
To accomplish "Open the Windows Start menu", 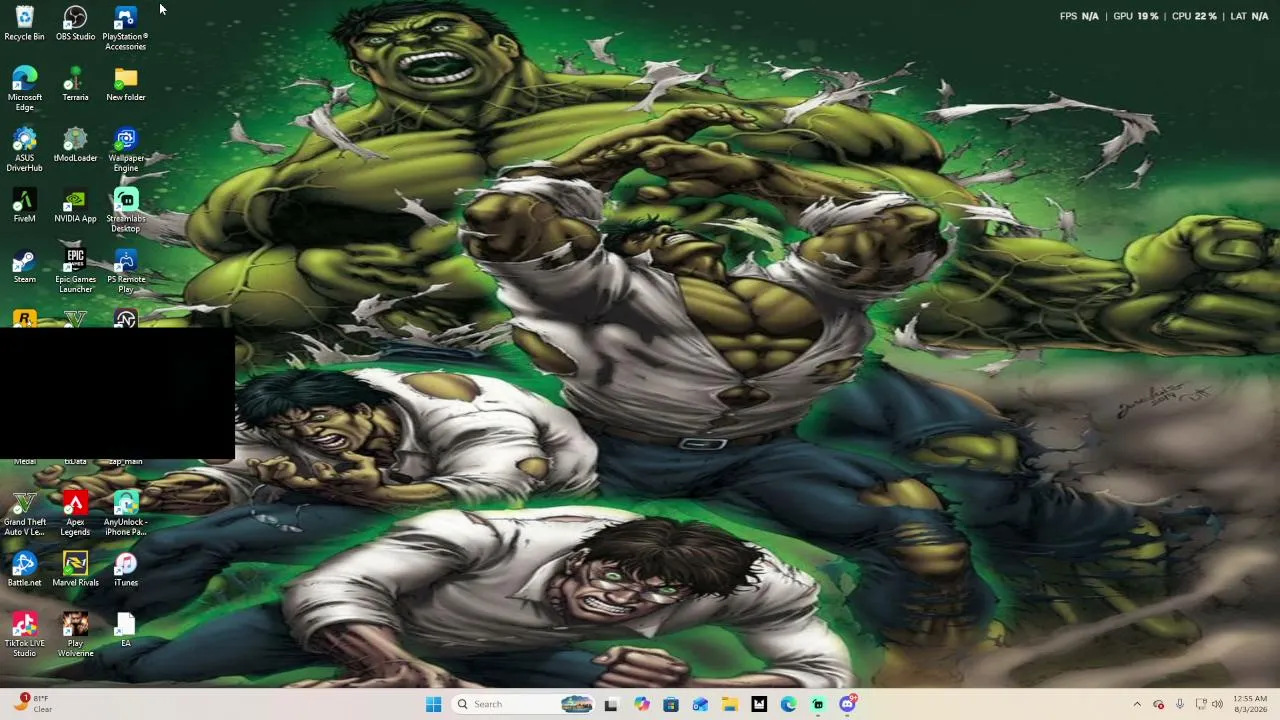I will [433, 704].
